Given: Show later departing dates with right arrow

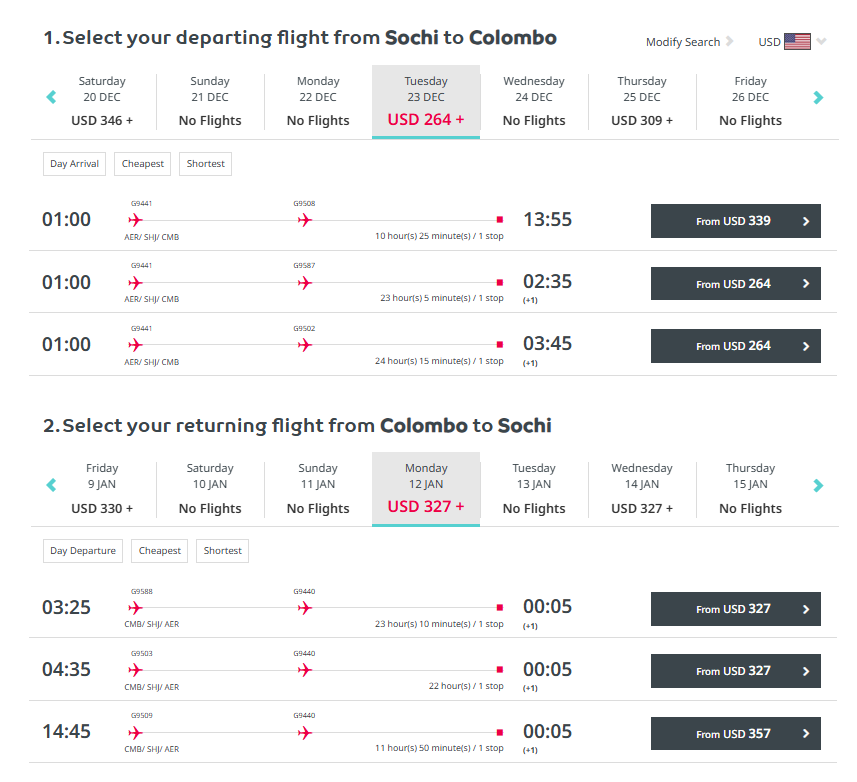Looking at the screenshot, I should pos(818,97).
